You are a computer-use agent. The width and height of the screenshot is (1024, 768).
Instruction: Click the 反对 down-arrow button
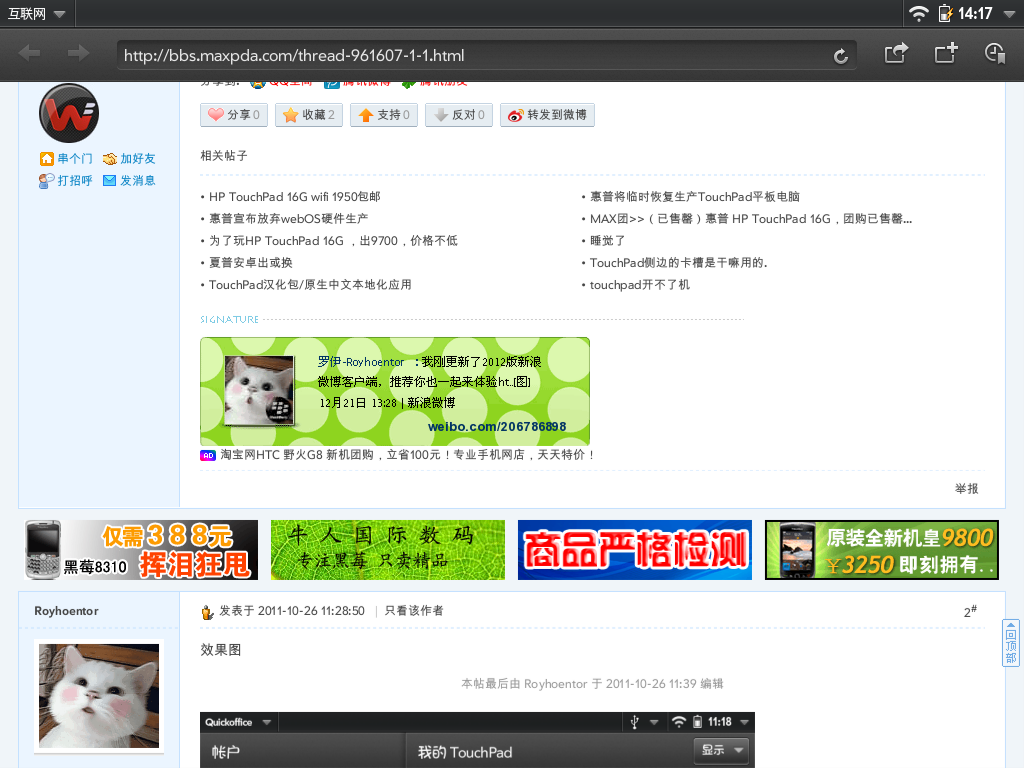pos(459,115)
